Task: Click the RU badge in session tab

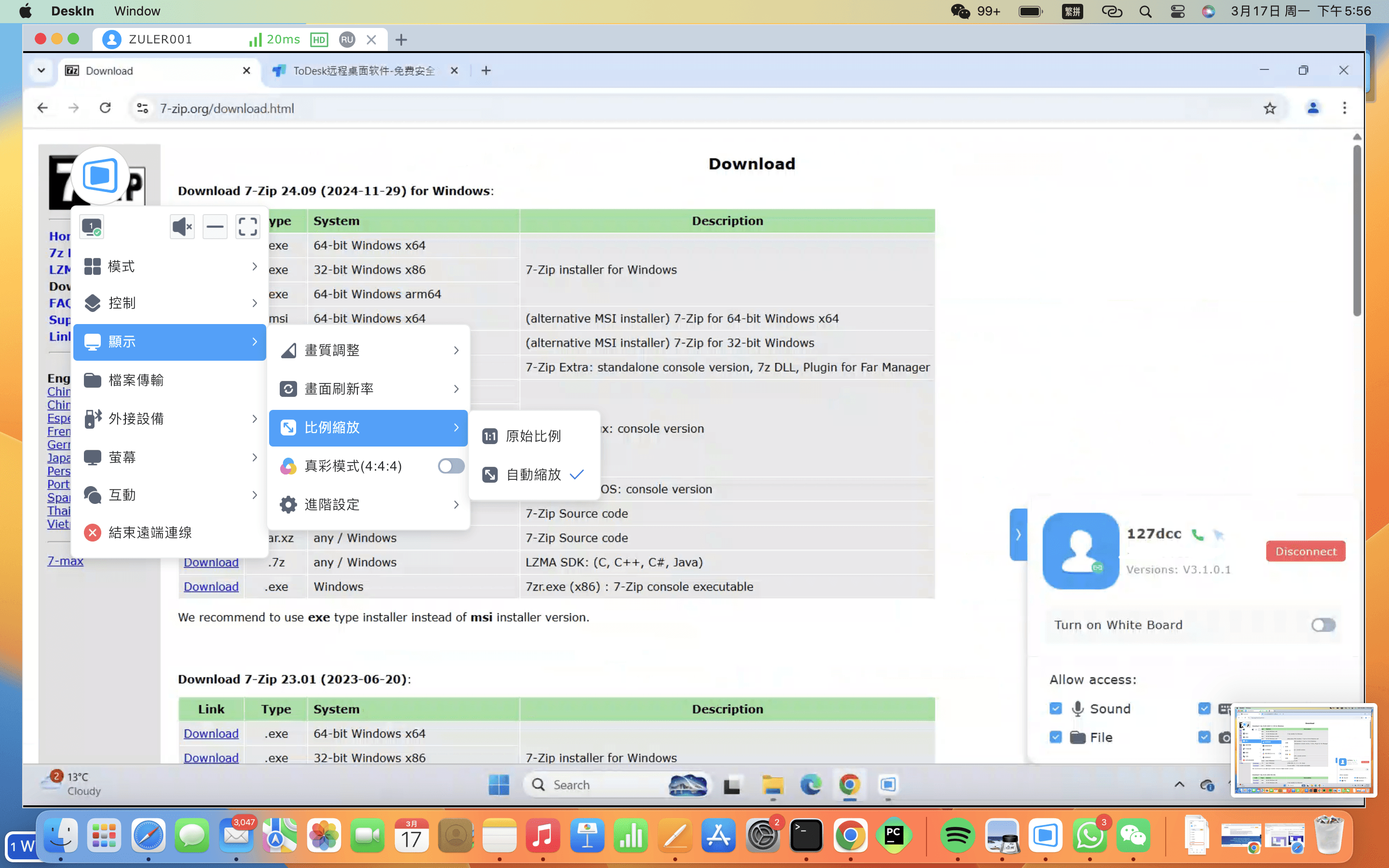Action: point(347,40)
